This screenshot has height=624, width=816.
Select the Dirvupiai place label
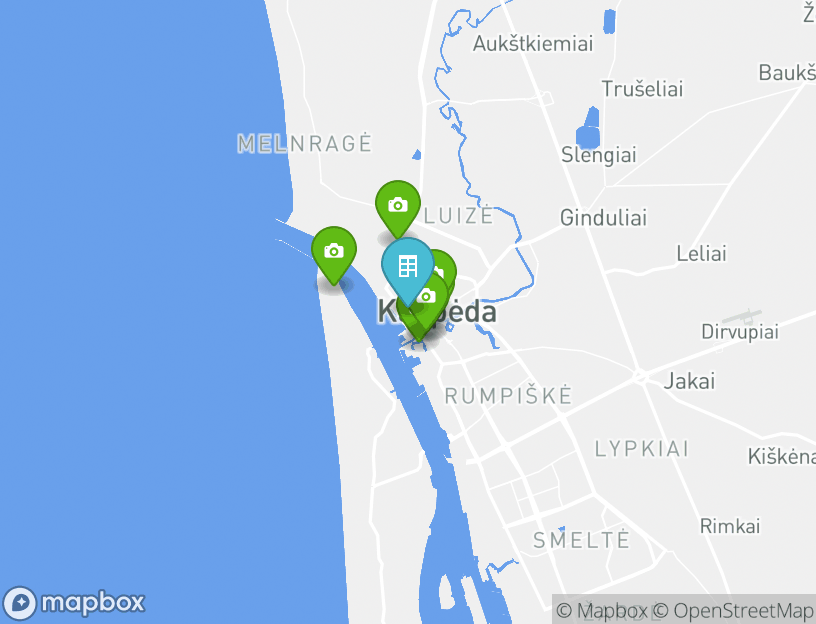[740, 332]
